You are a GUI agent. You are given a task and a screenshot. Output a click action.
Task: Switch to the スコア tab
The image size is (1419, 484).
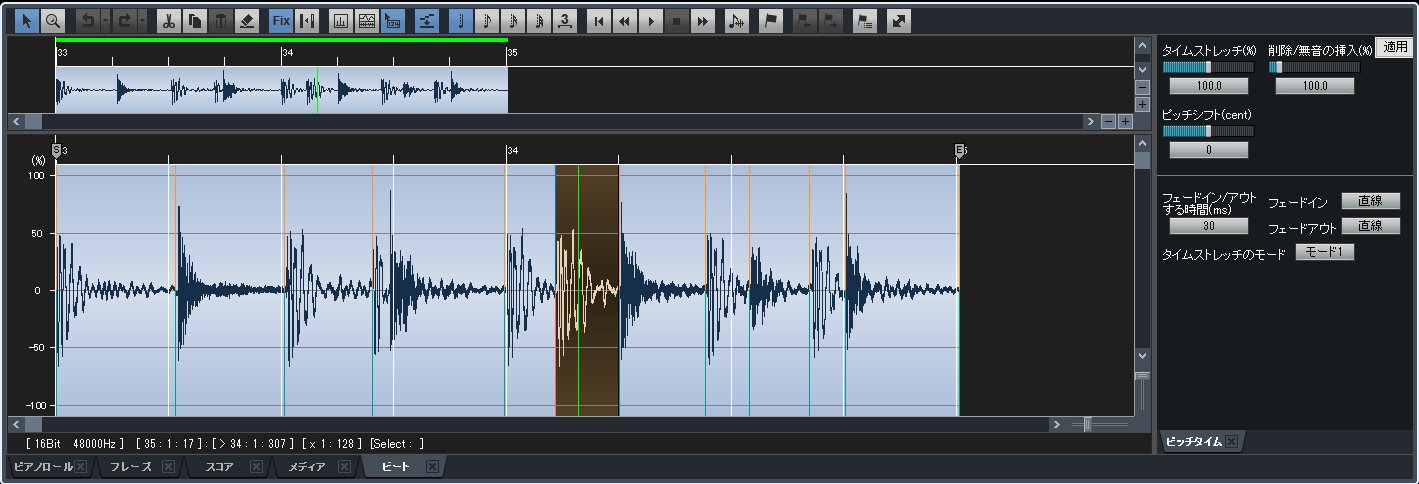tap(219, 467)
